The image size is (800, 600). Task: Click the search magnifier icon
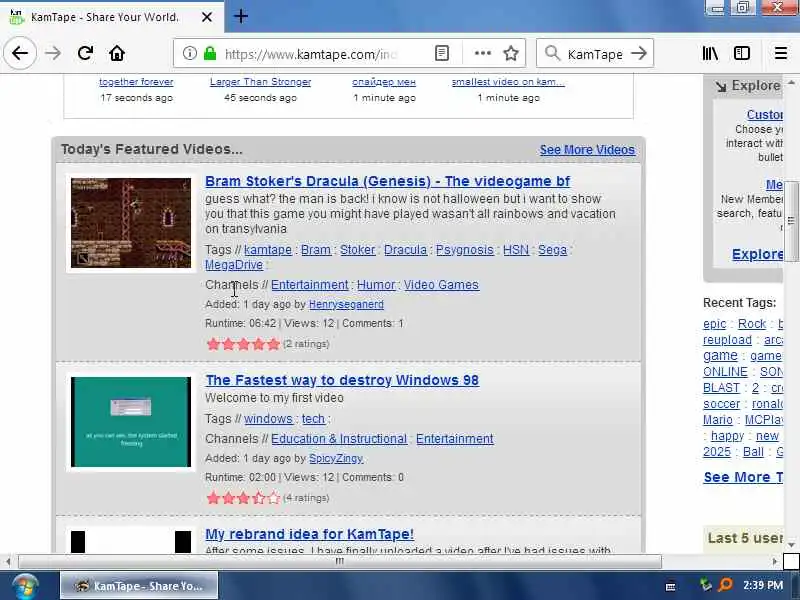tap(552, 53)
